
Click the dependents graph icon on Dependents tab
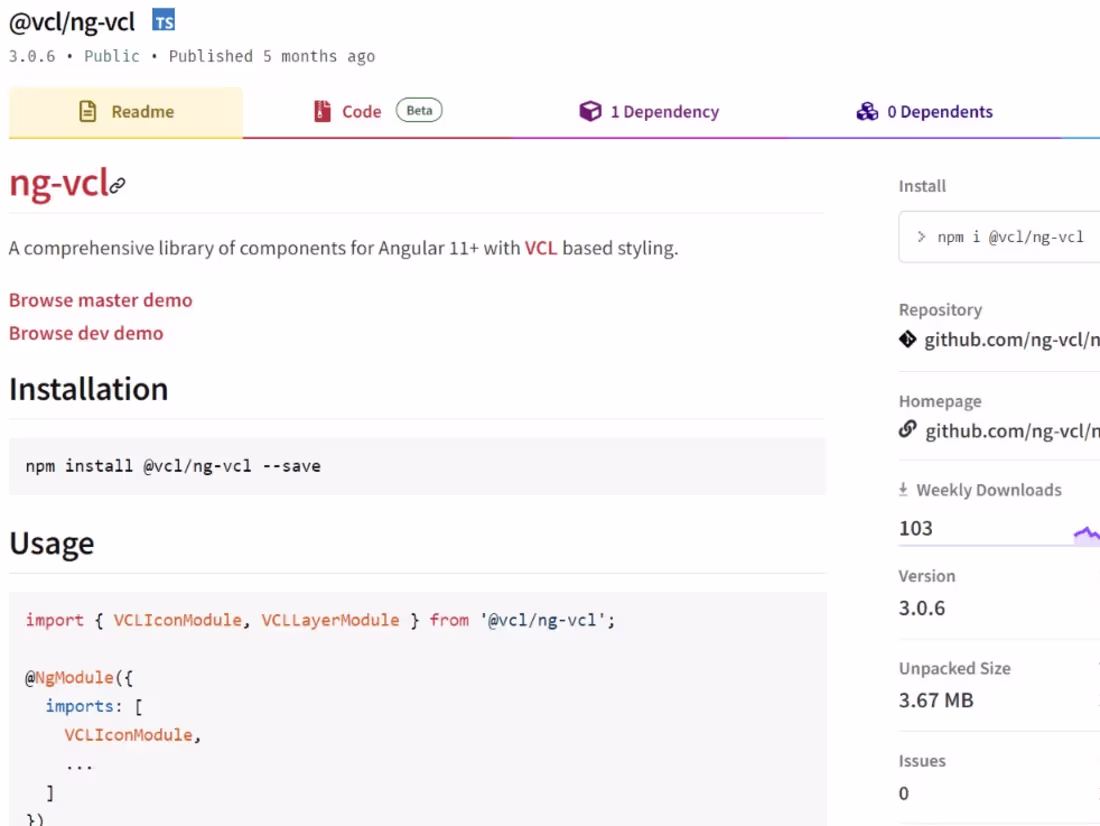pos(868,111)
